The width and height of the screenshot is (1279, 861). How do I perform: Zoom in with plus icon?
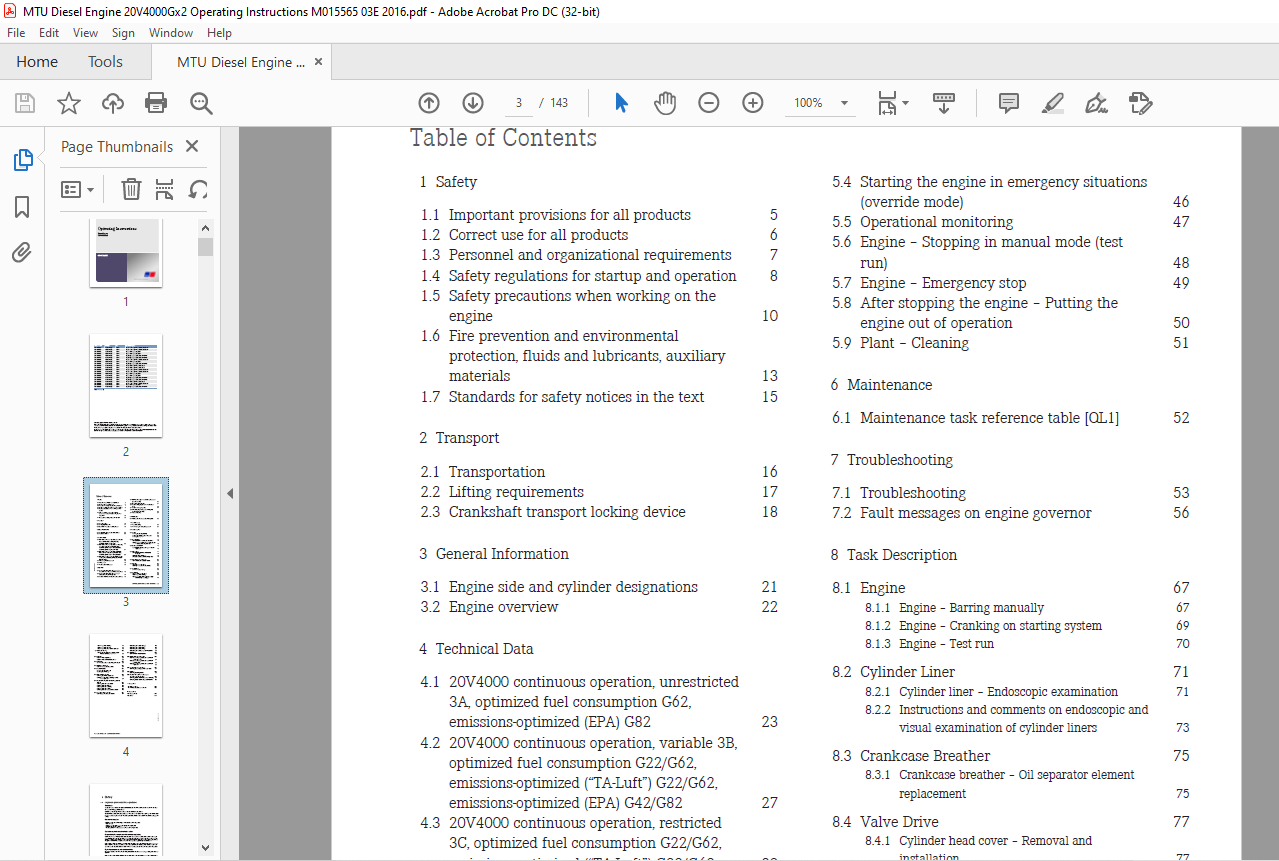pyautogui.click(x=753, y=103)
